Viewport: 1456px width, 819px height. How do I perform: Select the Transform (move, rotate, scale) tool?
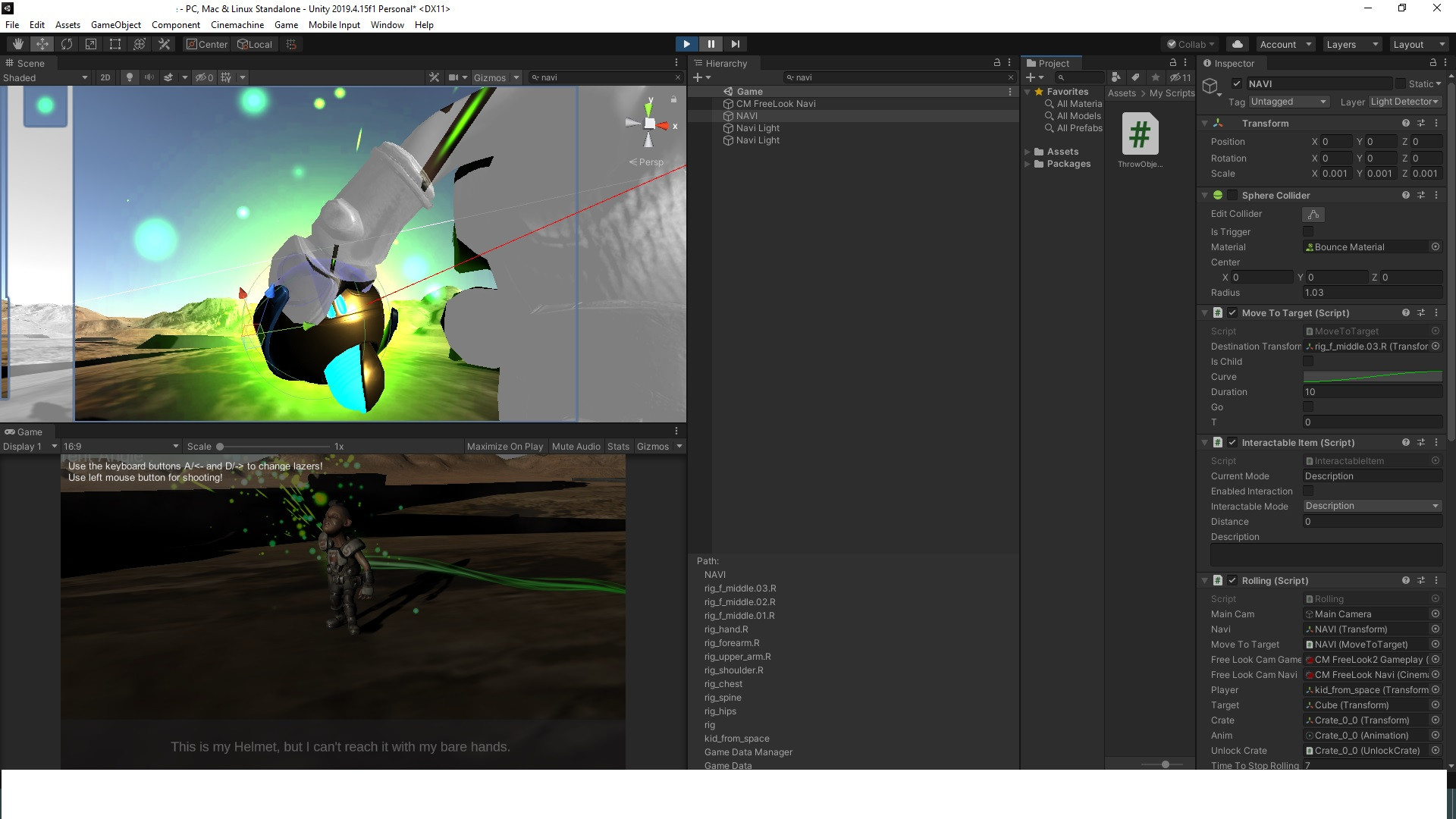140,44
